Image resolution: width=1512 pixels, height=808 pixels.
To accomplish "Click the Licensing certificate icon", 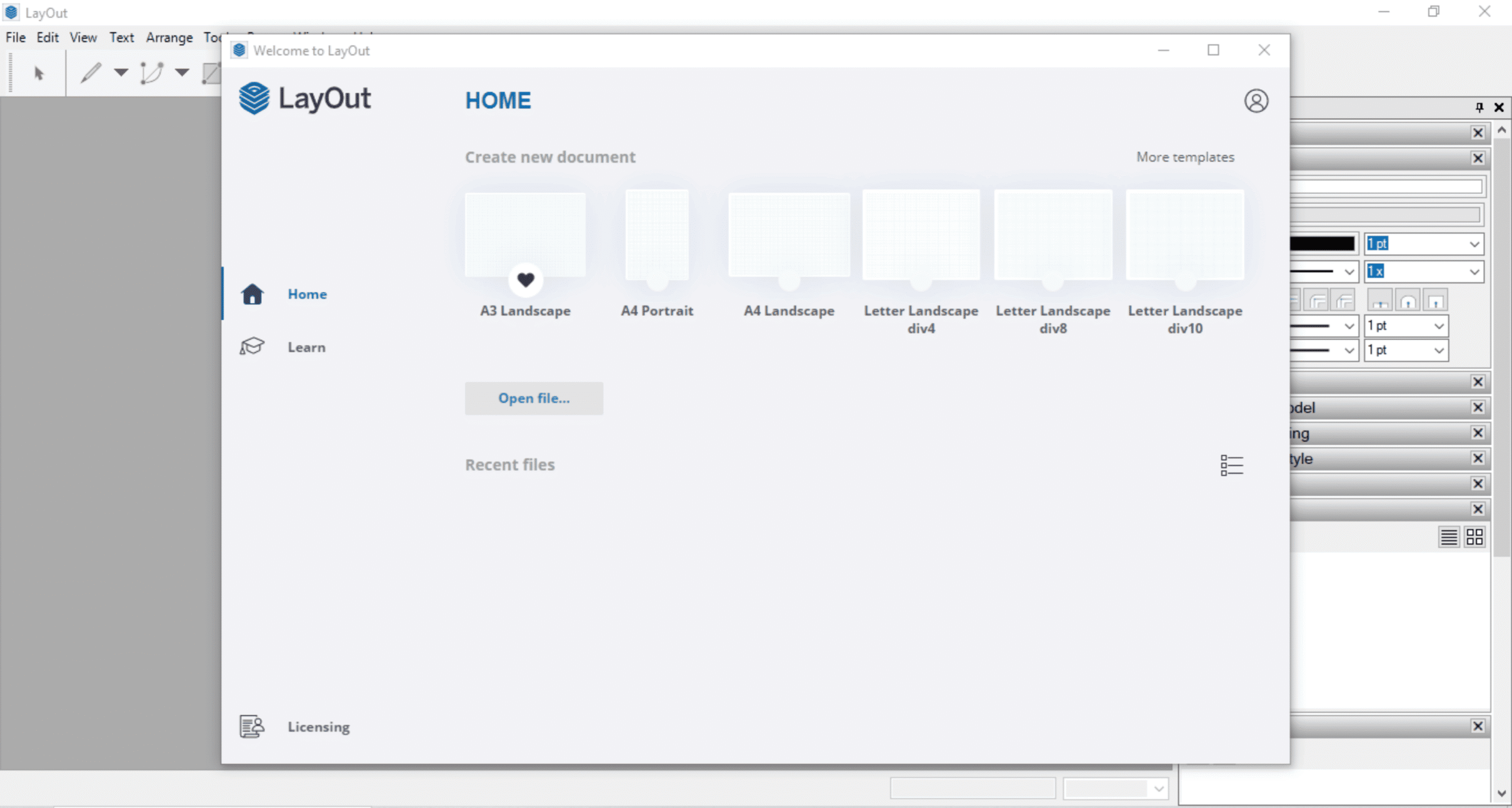I will coord(252,726).
